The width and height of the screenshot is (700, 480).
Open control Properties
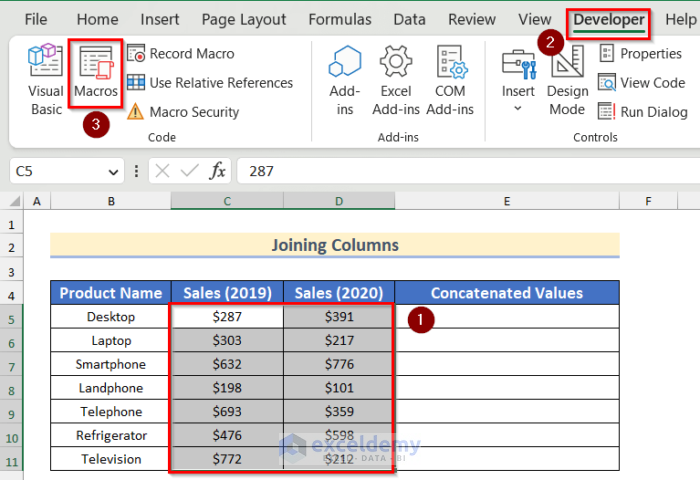640,54
